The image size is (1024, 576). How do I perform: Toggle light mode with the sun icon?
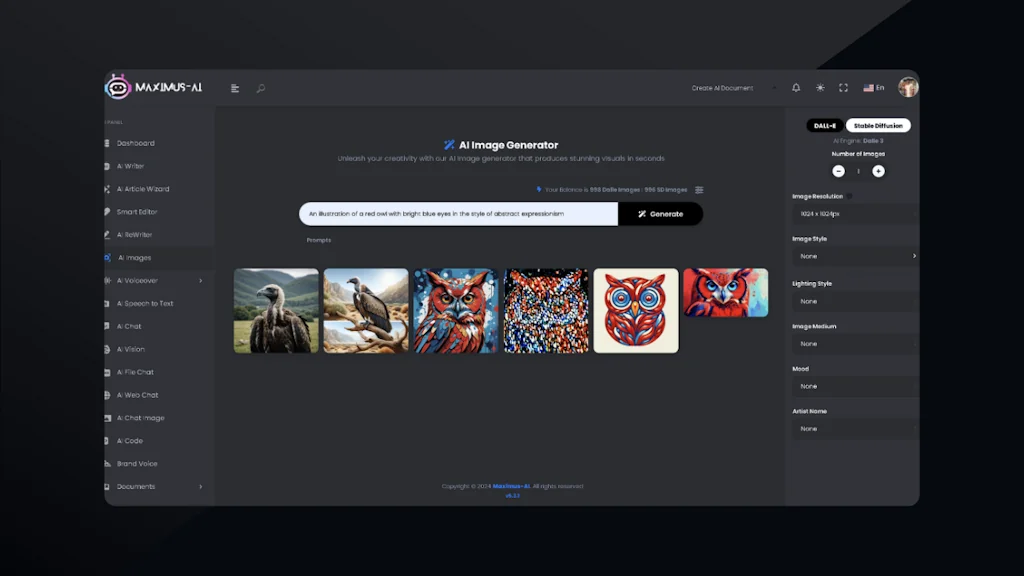(x=819, y=88)
